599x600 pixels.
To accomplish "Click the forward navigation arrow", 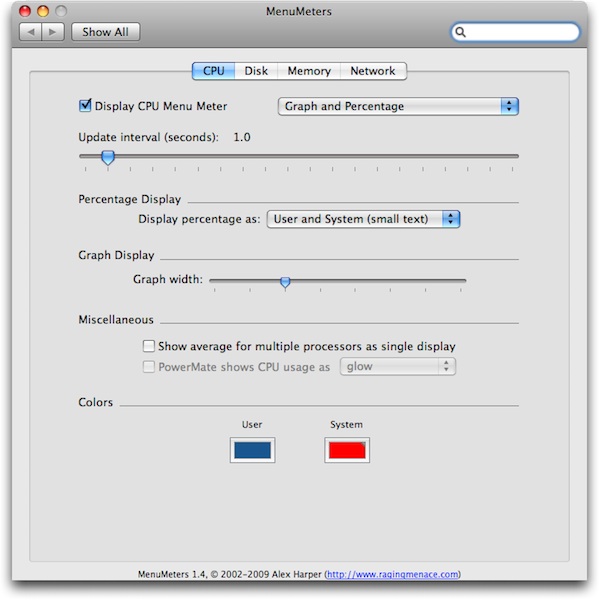I will (x=53, y=32).
